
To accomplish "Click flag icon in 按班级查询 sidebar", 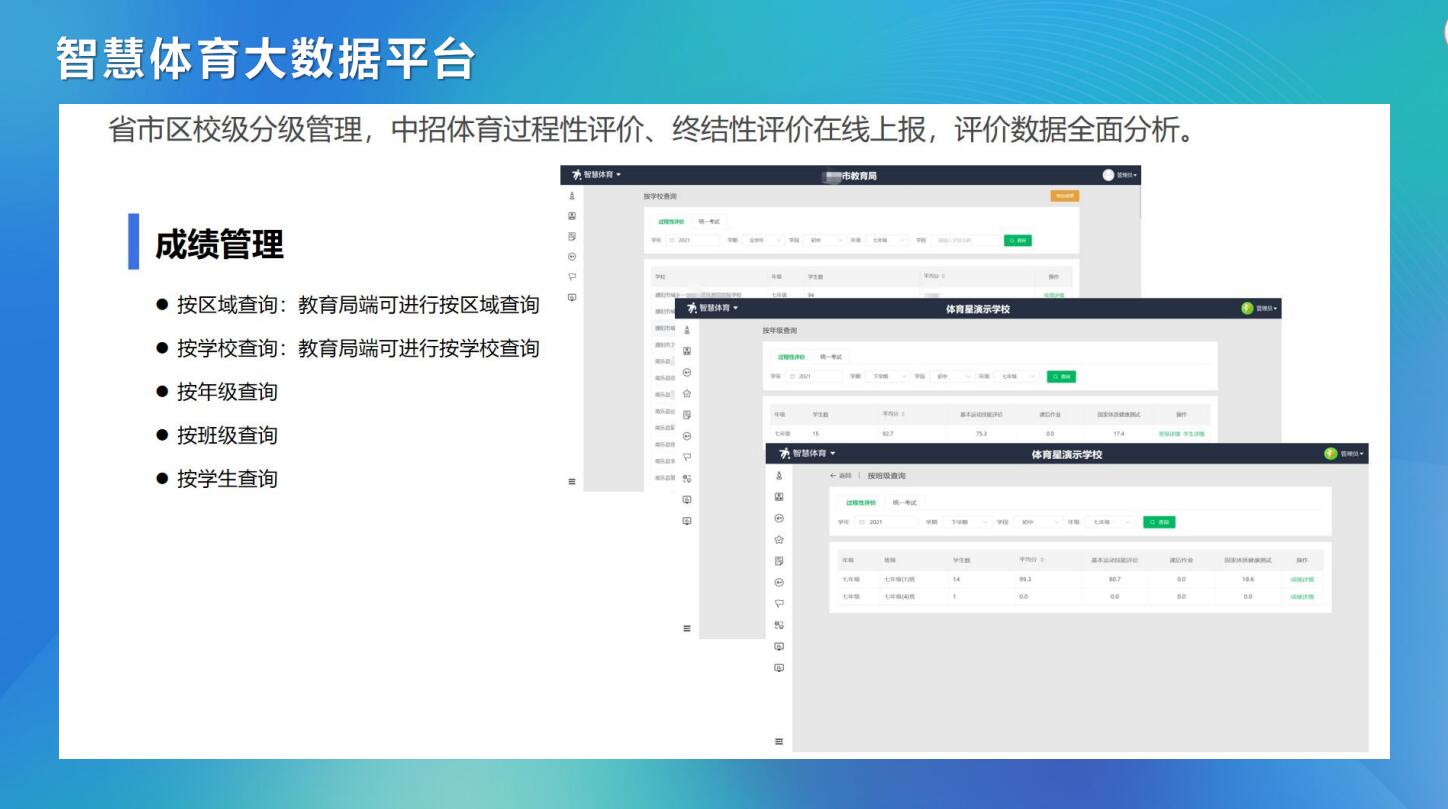I will point(779,603).
